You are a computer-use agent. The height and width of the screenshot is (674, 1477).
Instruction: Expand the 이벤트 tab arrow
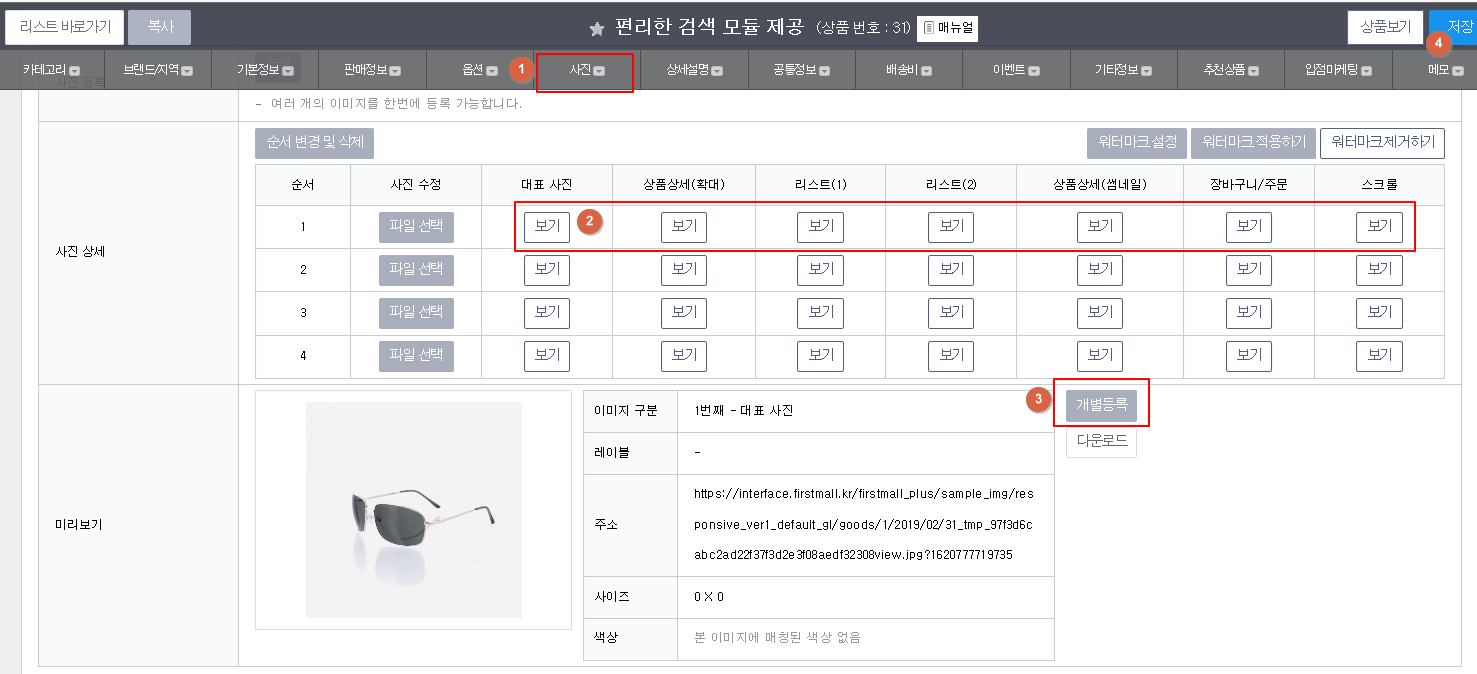(1034, 71)
